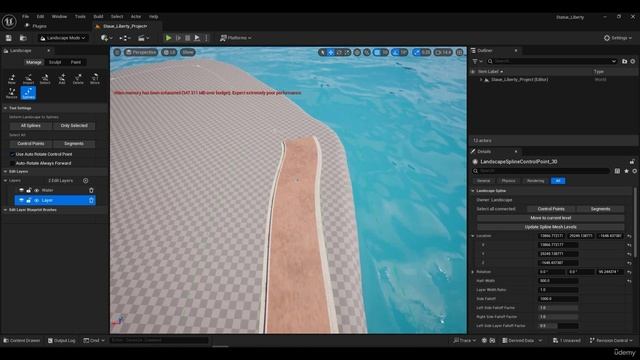Select the Resize landscape tool
640x360 pixels.
[12, 93]
